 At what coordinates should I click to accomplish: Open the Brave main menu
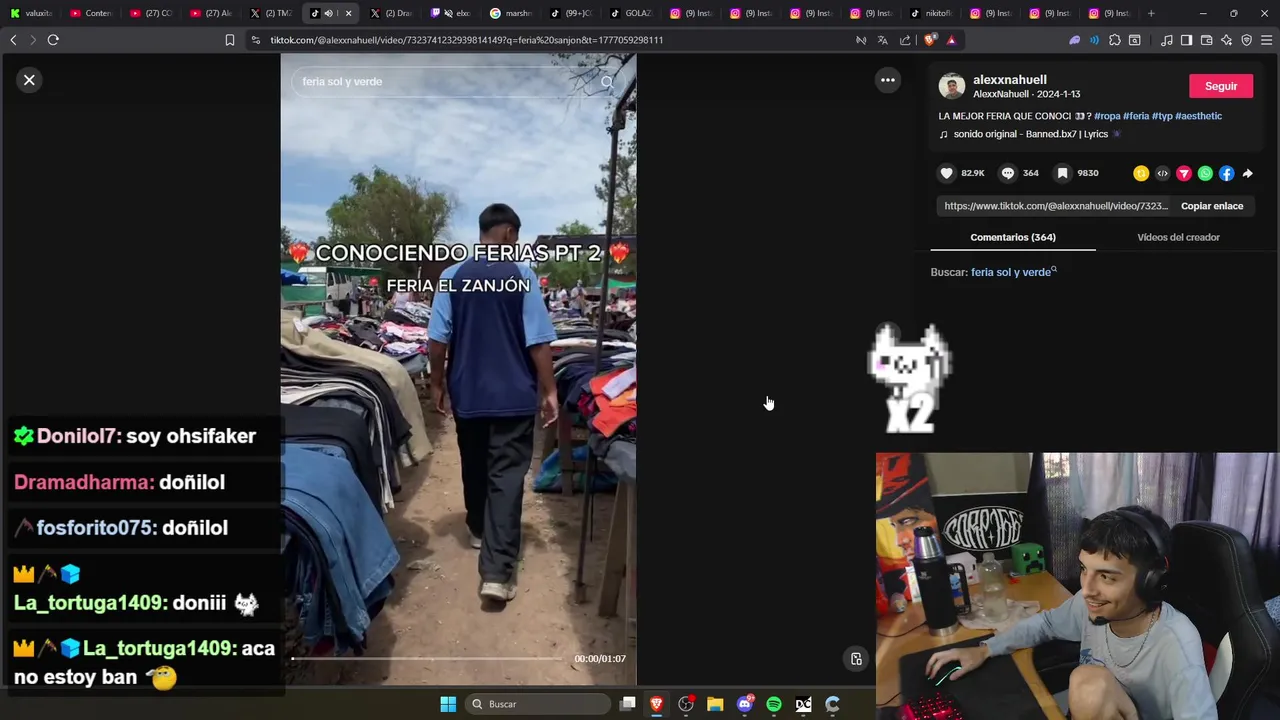click(x=1266, y=40)
